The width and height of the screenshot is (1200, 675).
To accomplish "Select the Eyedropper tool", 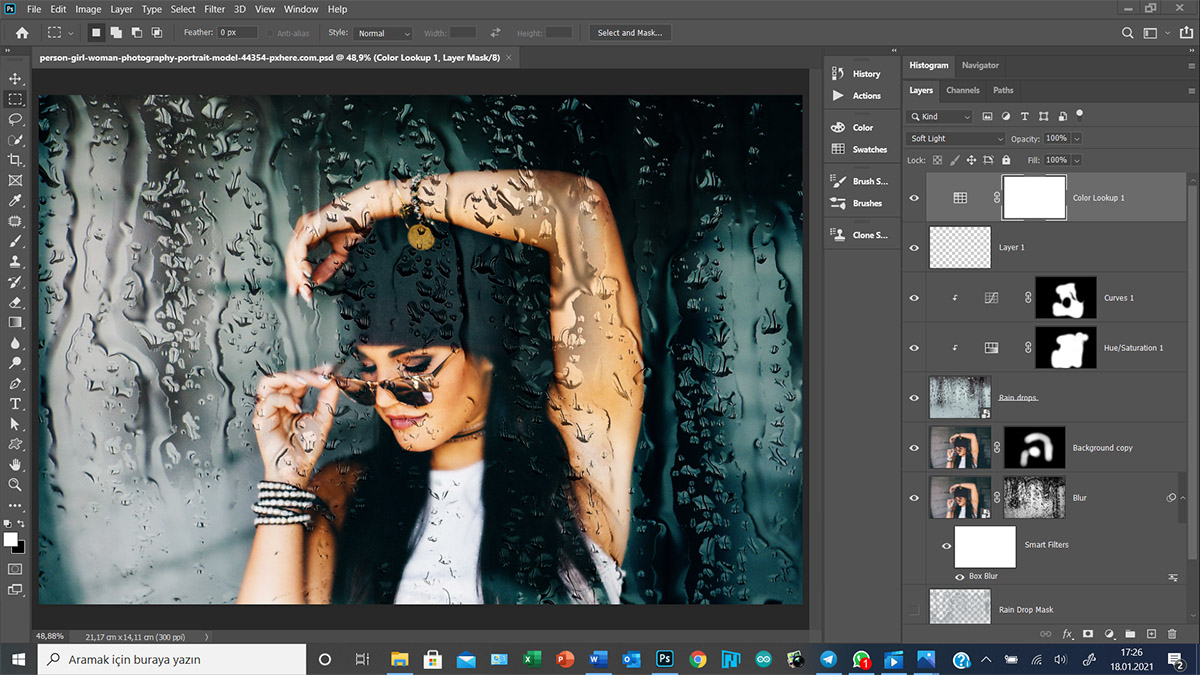I will tap(15, 200).
